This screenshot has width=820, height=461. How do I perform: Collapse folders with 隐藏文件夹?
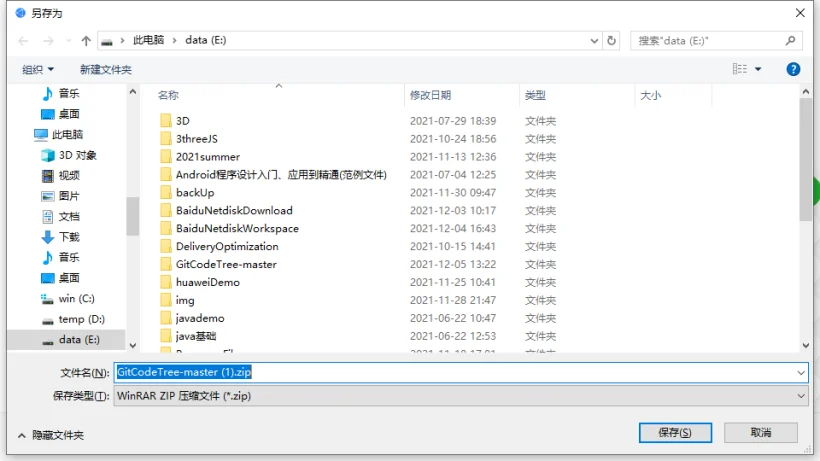pyautogui.click(x=51, y=435)
